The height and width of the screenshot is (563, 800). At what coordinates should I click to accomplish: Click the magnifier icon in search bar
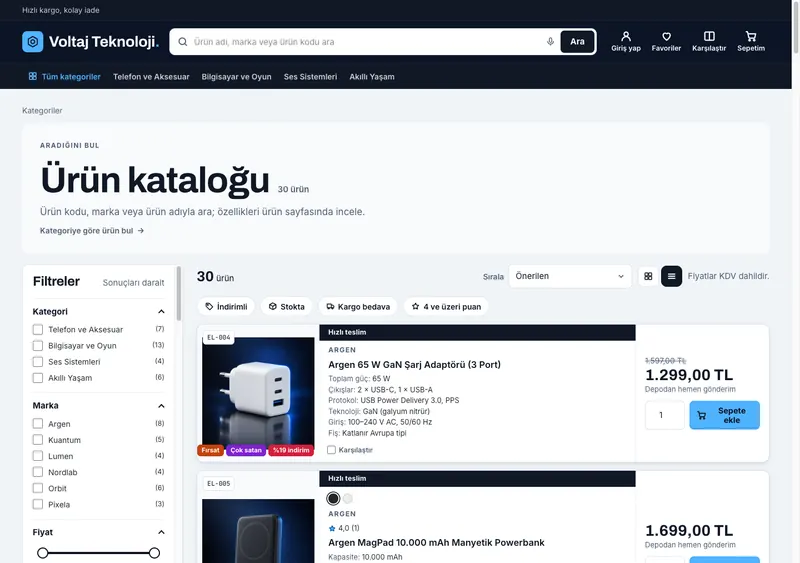click(x=183, y=42)
